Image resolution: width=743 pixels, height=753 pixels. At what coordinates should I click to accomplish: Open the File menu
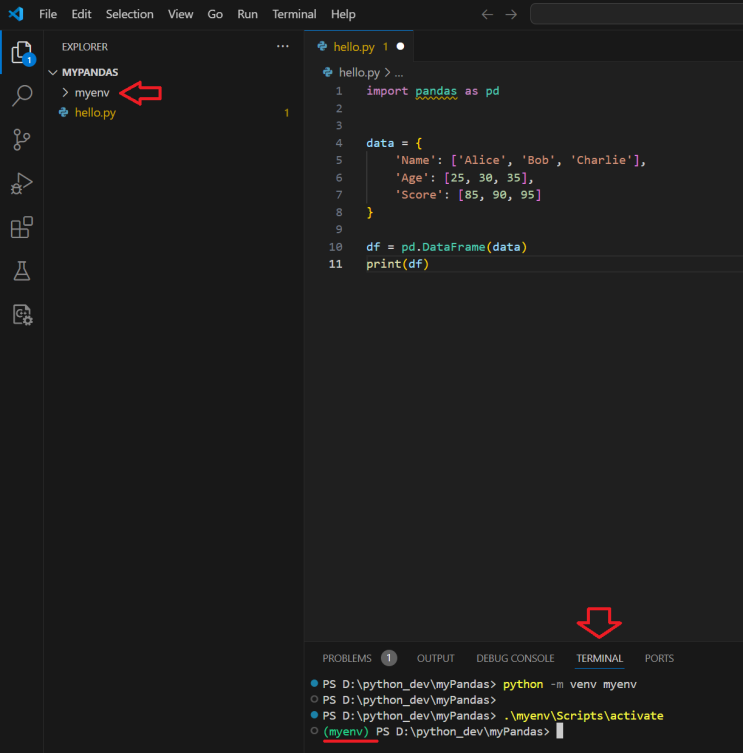coord(48,14)
